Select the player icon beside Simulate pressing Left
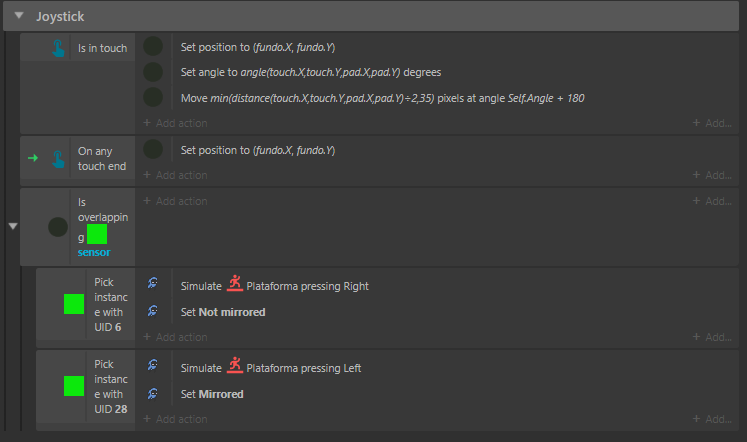747x442 pixels. pyautogui.click(x=152, y=365)
